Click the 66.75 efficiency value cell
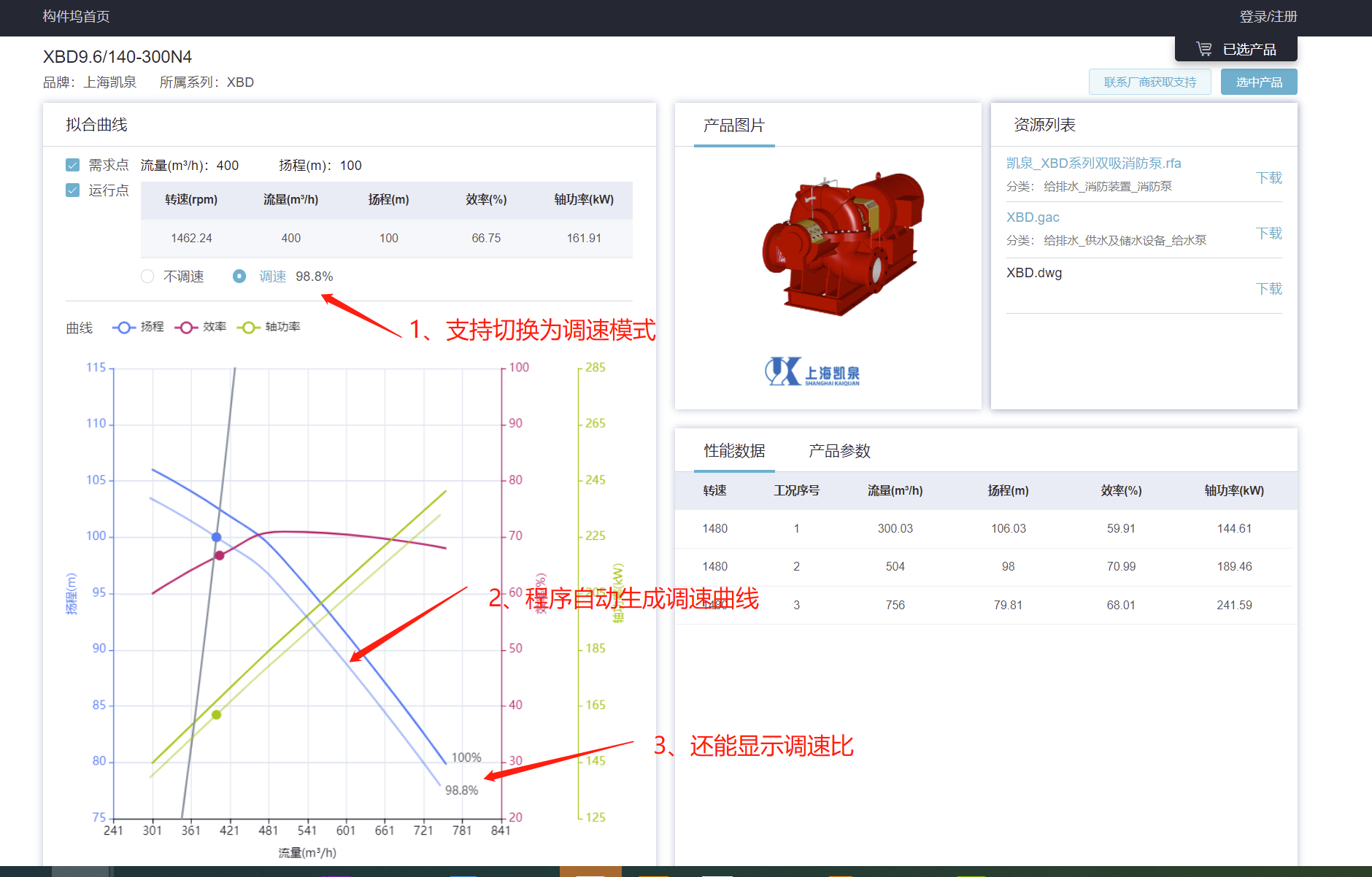 pyautogui.click(x=486, y=238)
